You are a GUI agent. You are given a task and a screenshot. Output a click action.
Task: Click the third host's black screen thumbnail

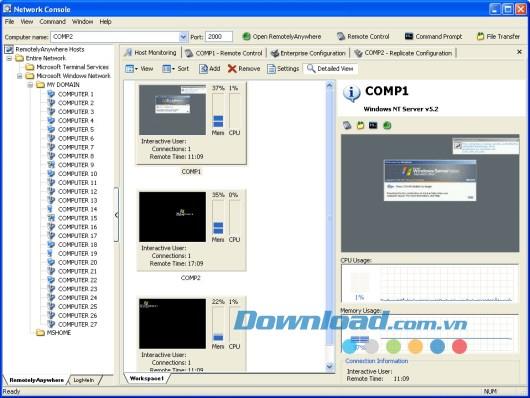coord(172,324)
